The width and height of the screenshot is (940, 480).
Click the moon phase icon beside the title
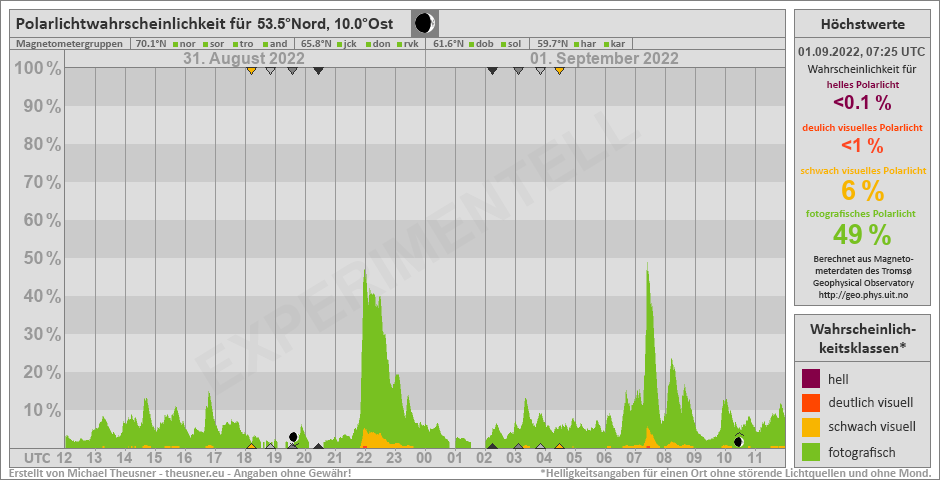coord(425,23)
